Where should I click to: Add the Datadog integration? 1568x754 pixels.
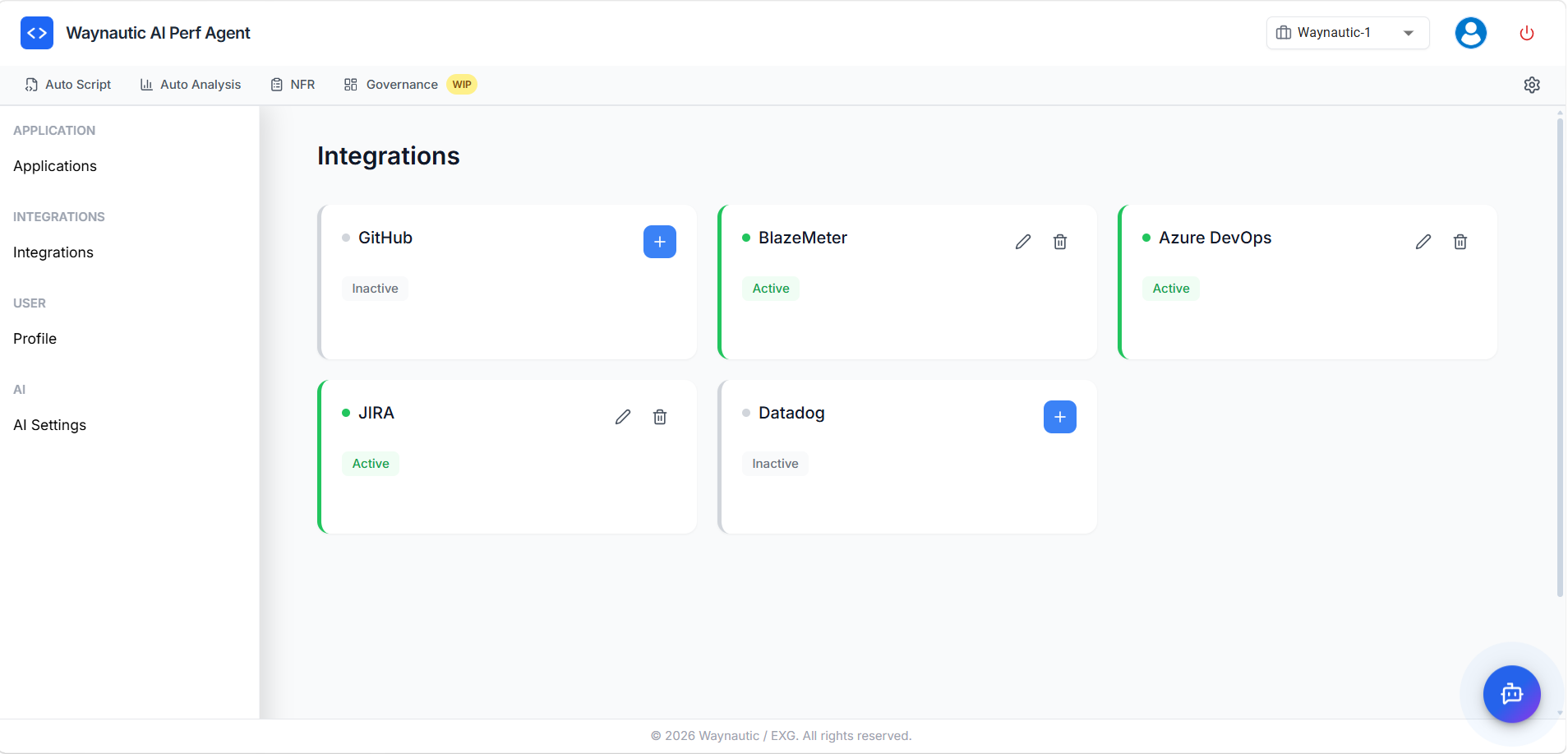1059,417
